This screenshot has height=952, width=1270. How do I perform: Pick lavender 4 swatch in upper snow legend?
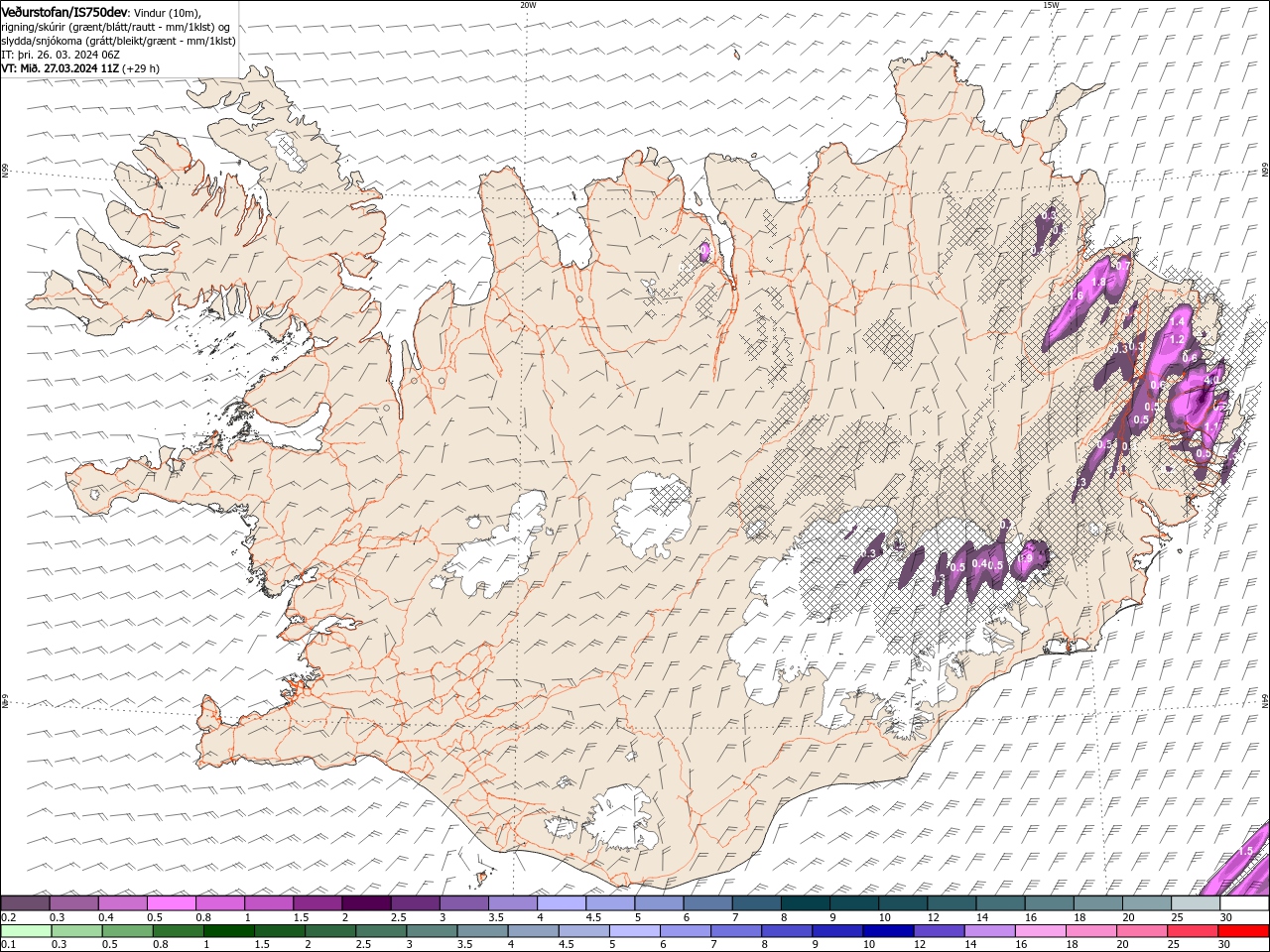562,902
